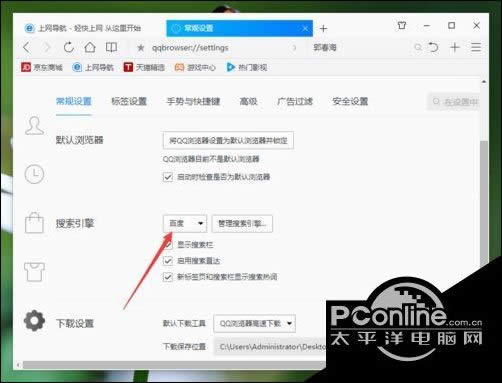Switch to the 上网导航 browser tab
The image size is (502, 383).
tap(83, 28)
